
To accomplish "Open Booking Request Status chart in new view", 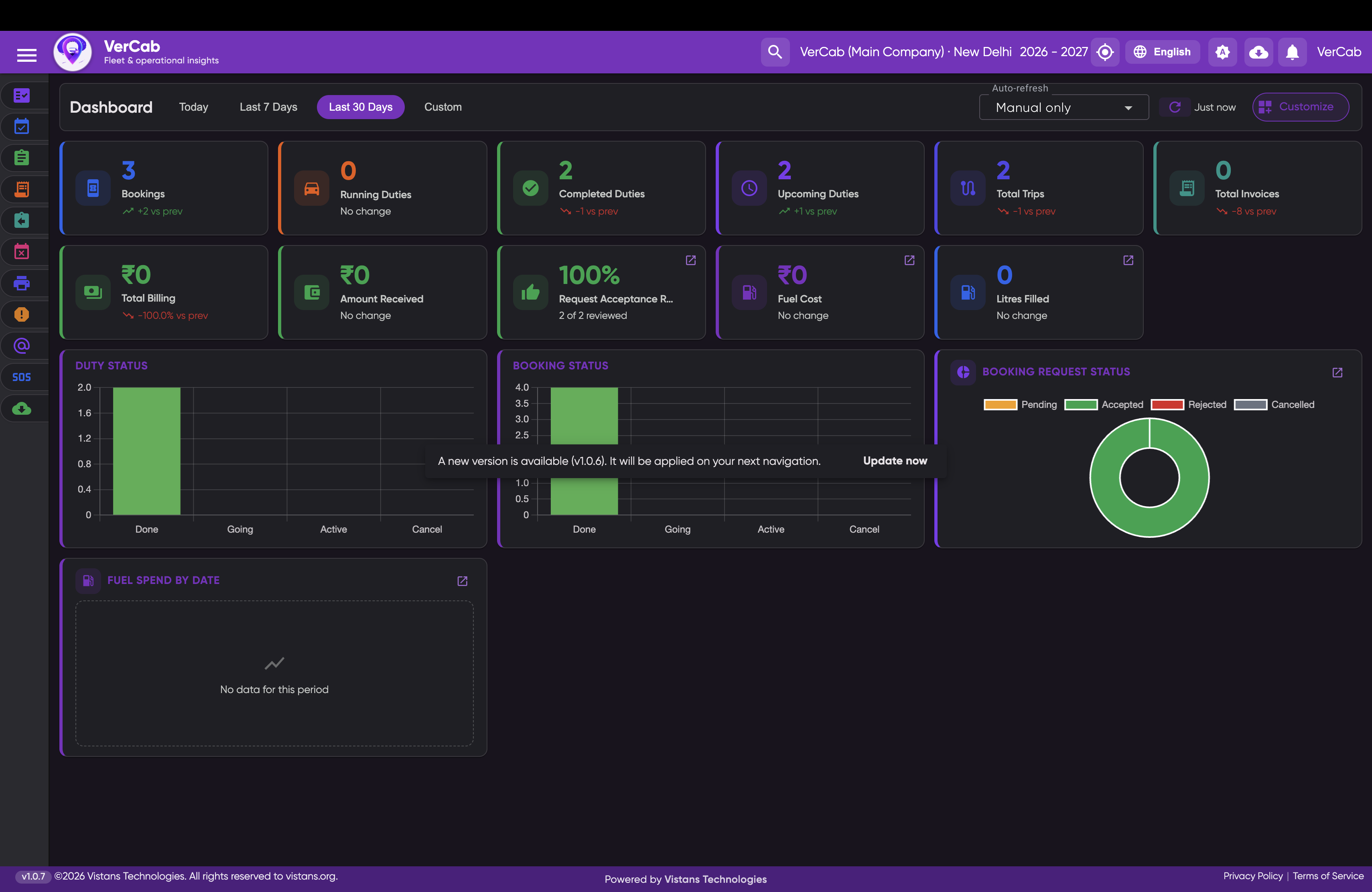I will pos(1337,373).
